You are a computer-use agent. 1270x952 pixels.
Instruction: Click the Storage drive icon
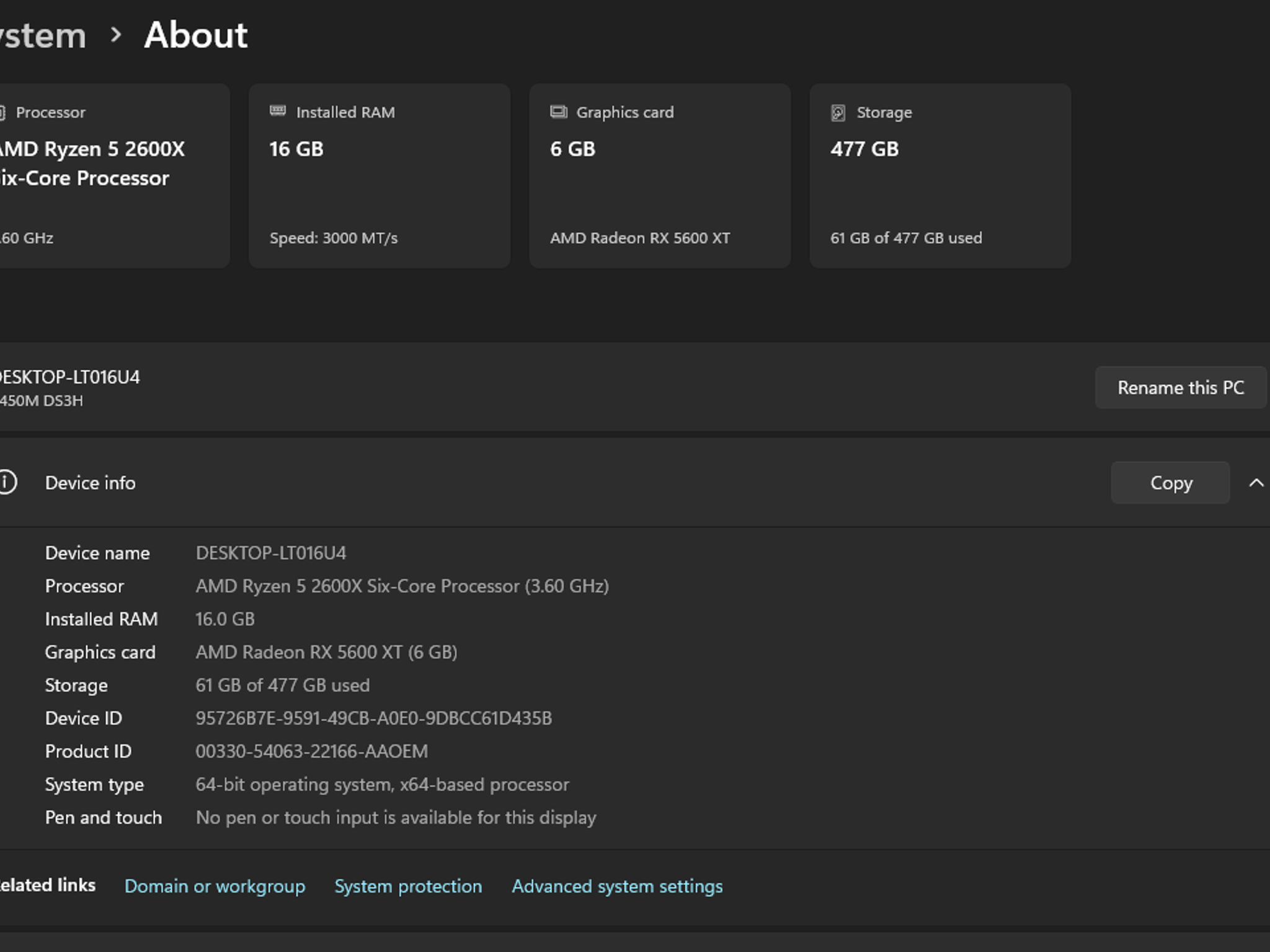pyautogui.click(x=838, y=112)
